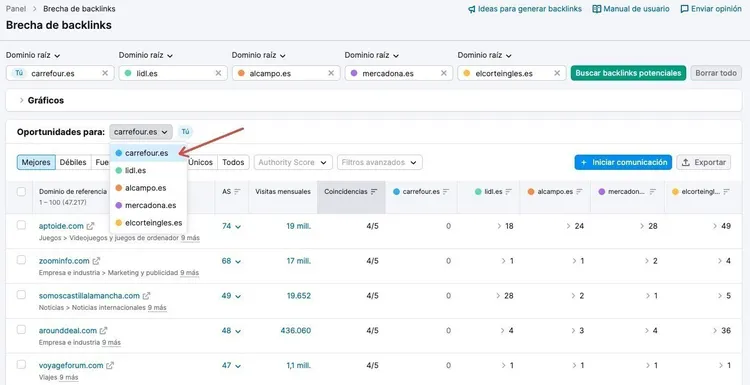Remove alcampo.es domain with its X icon
750x385 pixels.
pyautogui.click(x=331, y=73)
